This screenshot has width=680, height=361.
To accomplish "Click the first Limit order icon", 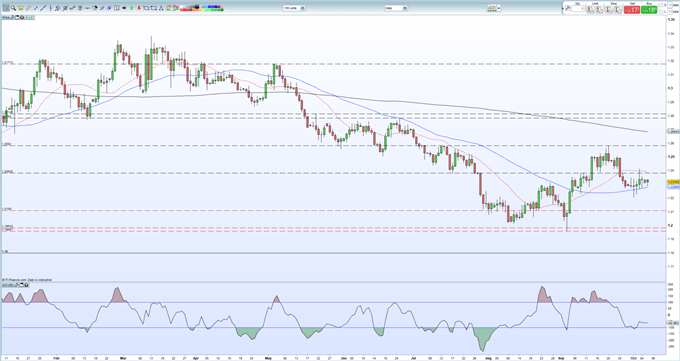I will point(591,10).
